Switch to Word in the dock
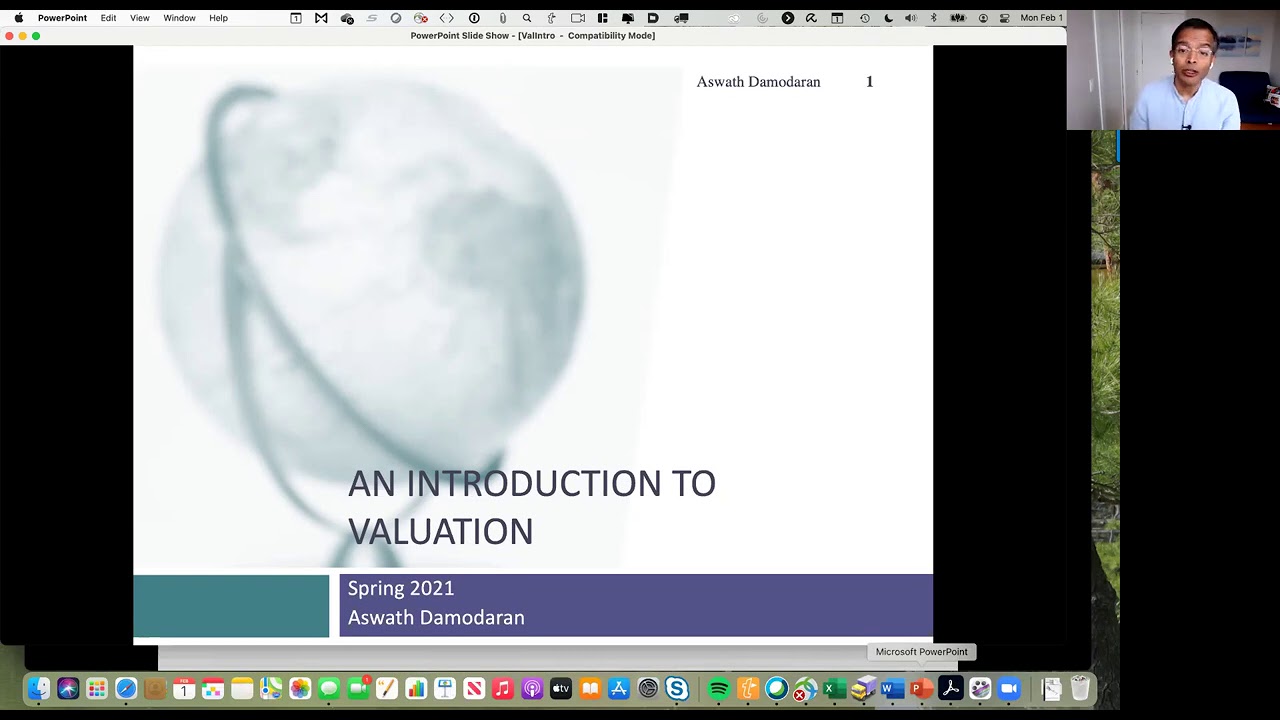This screenshot has height=720, width=1280. coord(892,689)
